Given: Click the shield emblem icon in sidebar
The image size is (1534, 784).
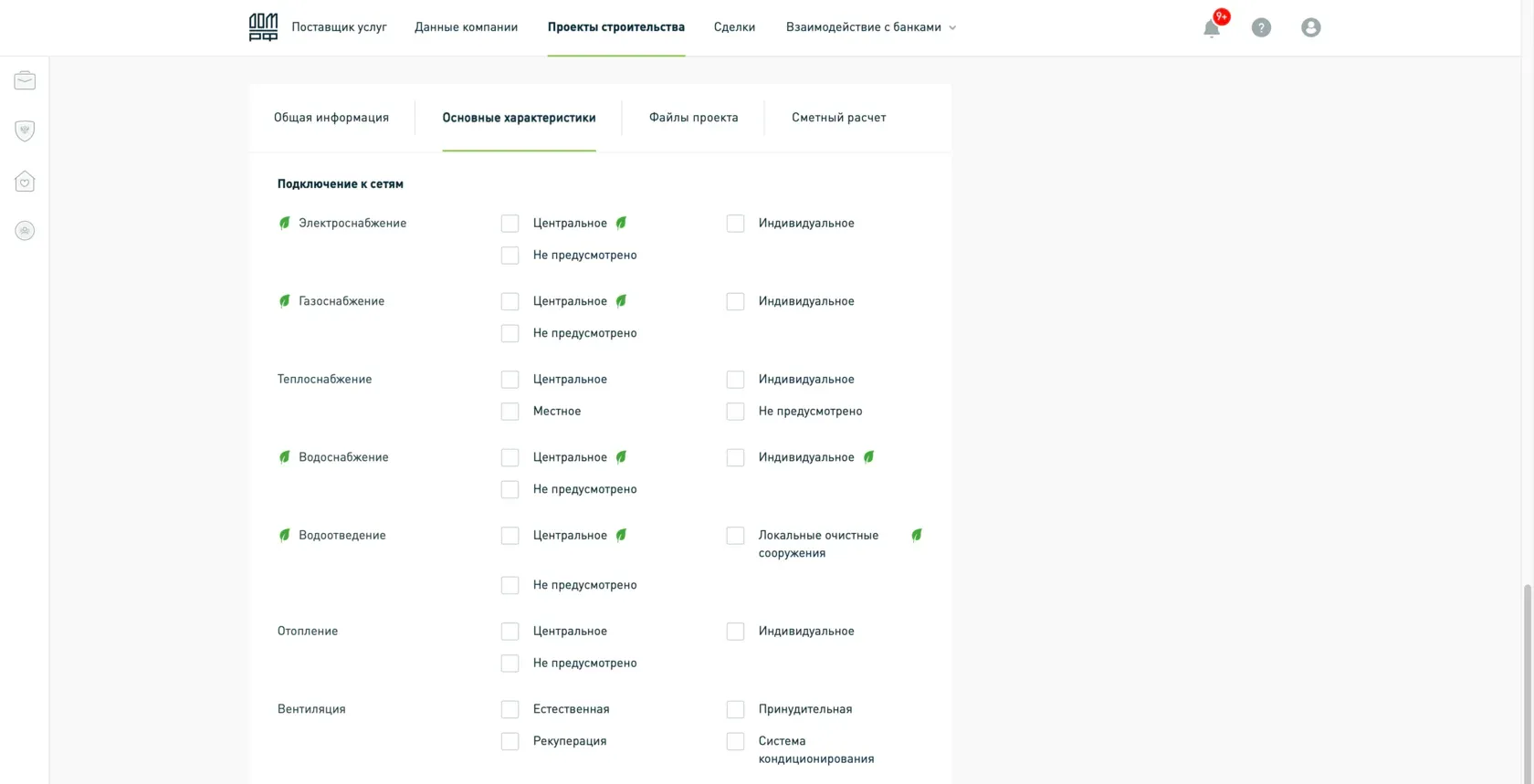Looking at the screenshot, I should [x=25, y=131].
